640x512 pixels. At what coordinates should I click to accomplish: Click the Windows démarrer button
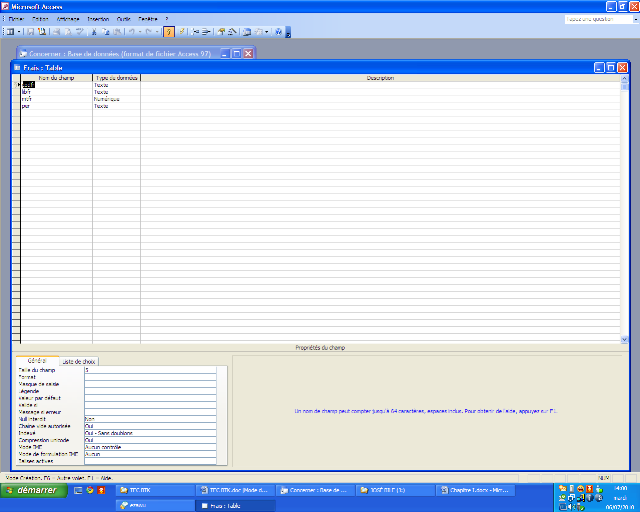[34, 491]
